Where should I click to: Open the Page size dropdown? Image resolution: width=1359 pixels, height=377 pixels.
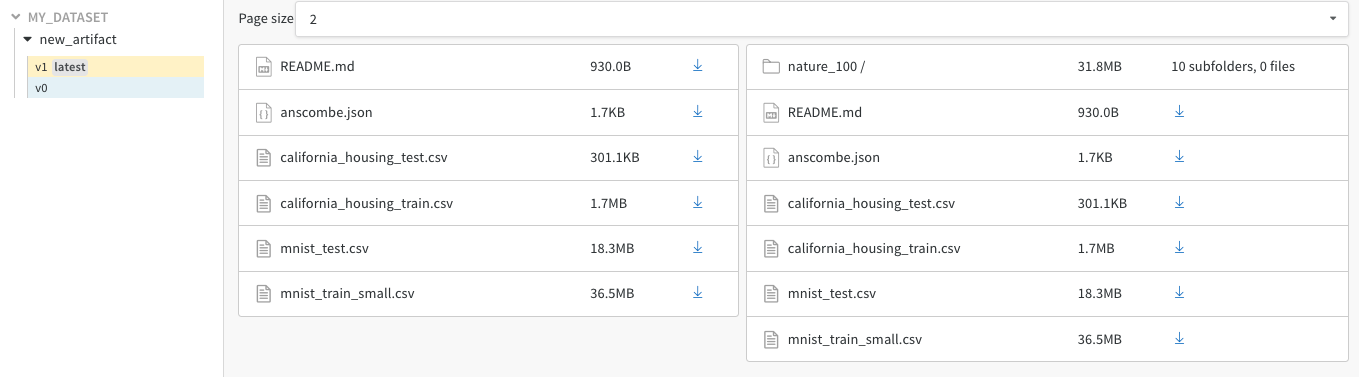point(821,19)
